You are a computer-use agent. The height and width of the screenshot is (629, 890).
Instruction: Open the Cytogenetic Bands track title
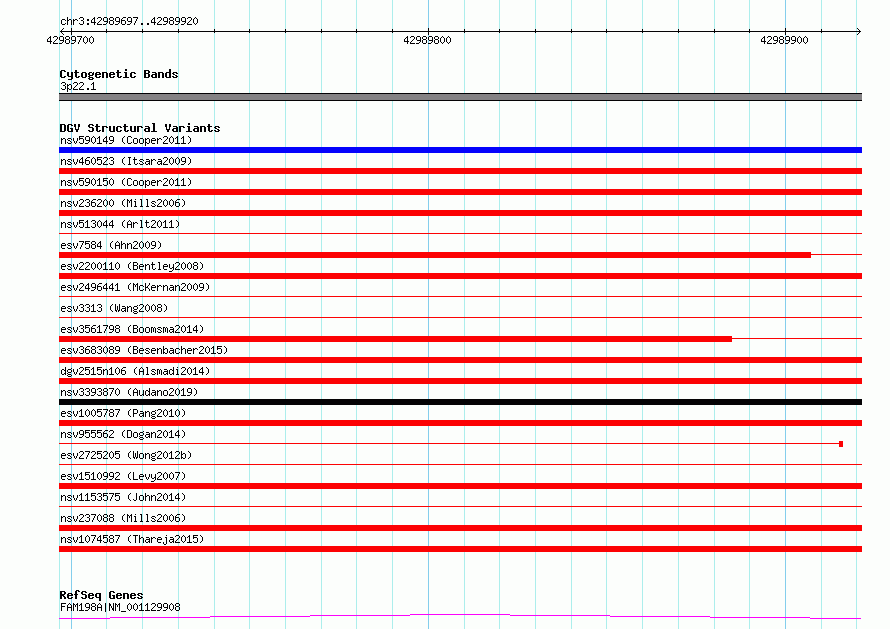(119, 74)
